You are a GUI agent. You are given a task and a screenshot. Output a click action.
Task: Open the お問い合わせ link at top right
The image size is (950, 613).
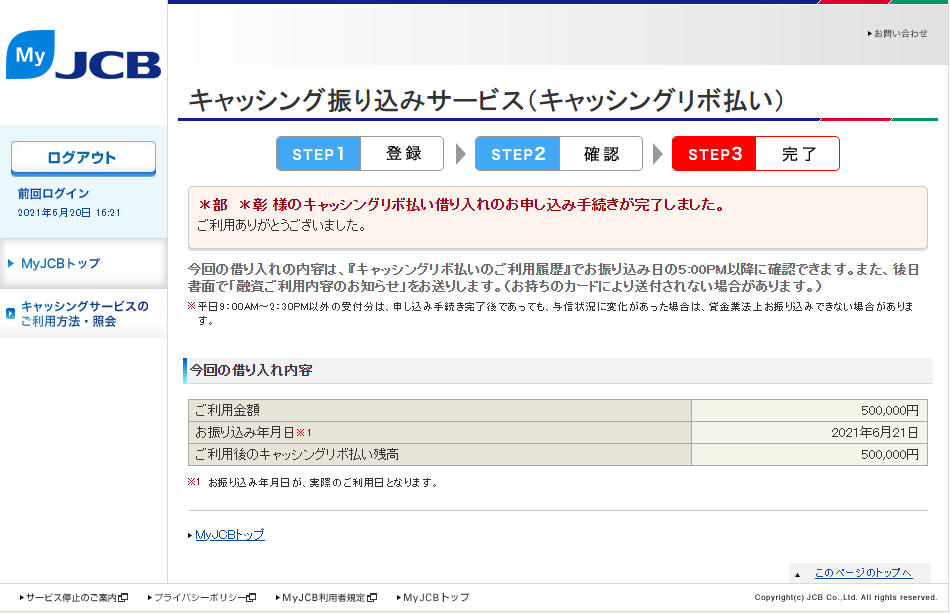click(x=900, y=34)
